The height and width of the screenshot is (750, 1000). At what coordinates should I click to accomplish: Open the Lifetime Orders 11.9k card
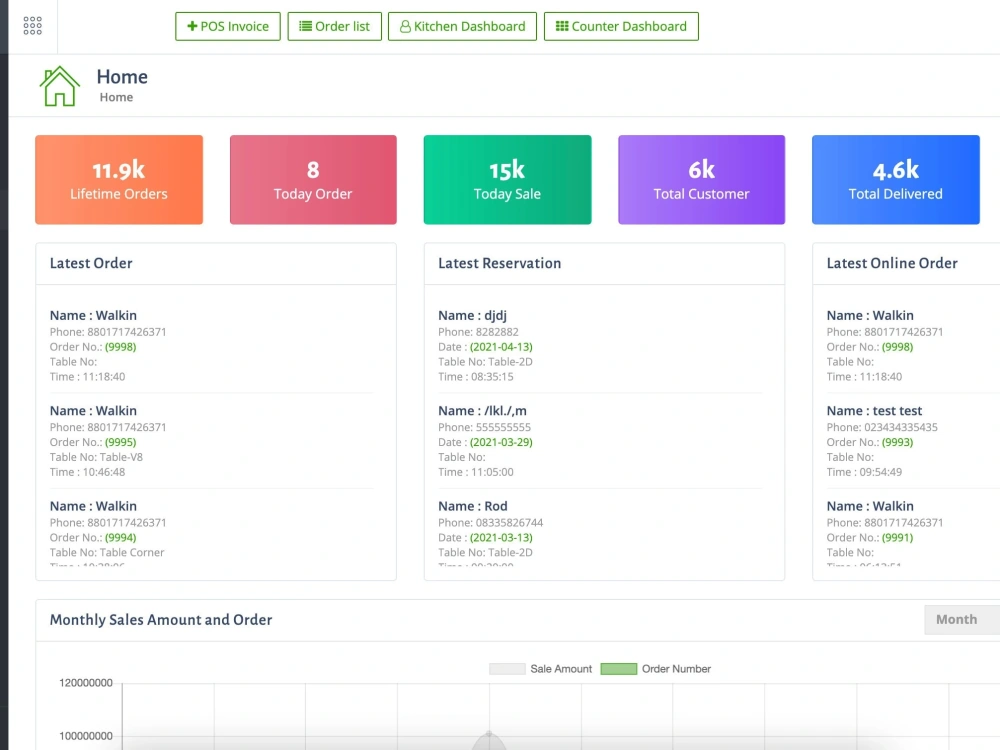coord(119,179)
